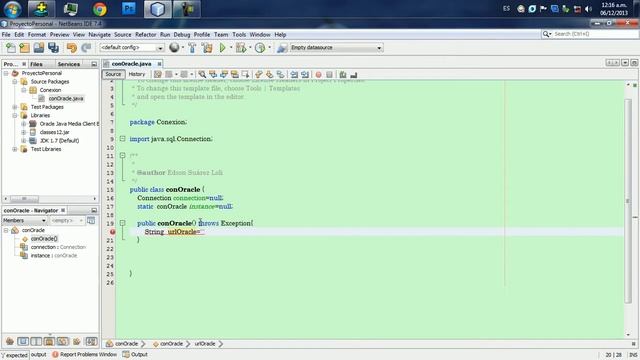The image size is (640, 360).
Task: Toggle Javadoc window button beside Navigator filter
Action: 91,220
